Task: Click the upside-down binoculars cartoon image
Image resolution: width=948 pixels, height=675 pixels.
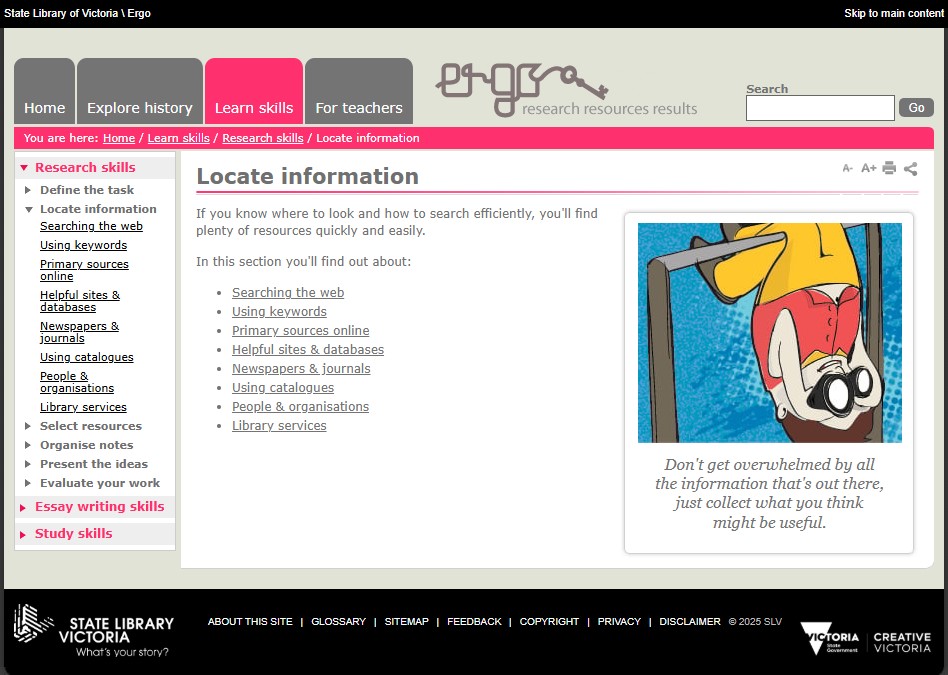Action: (769, 333)
